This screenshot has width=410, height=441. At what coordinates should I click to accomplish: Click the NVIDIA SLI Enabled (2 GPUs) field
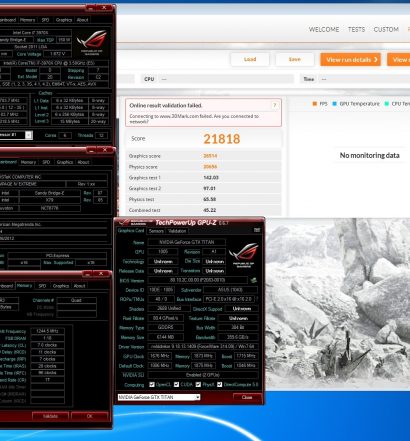pyautogui.click(x=203, y=375)
